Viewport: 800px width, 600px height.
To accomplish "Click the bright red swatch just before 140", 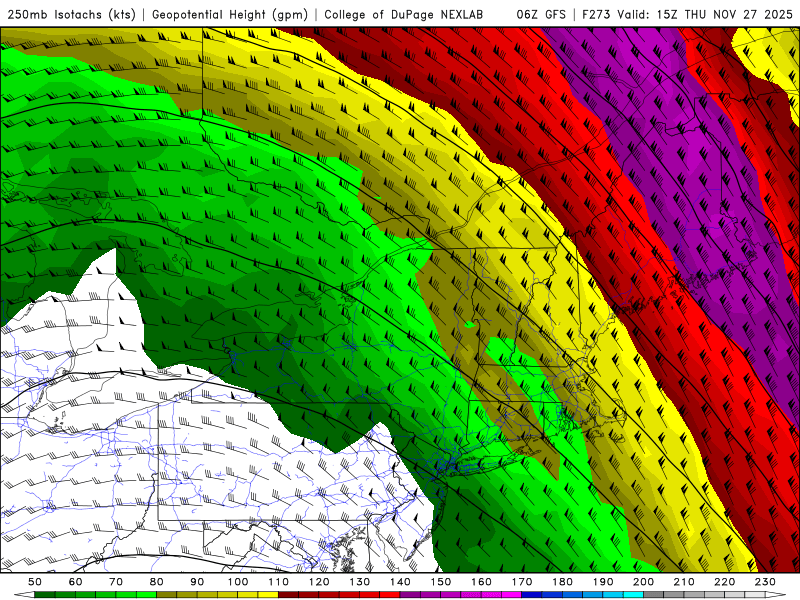I will point(390,594).
